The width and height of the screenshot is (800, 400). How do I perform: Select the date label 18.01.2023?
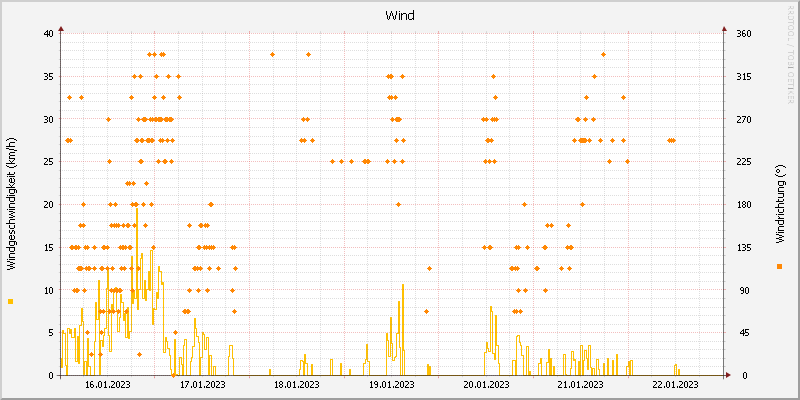pos(297,384)
